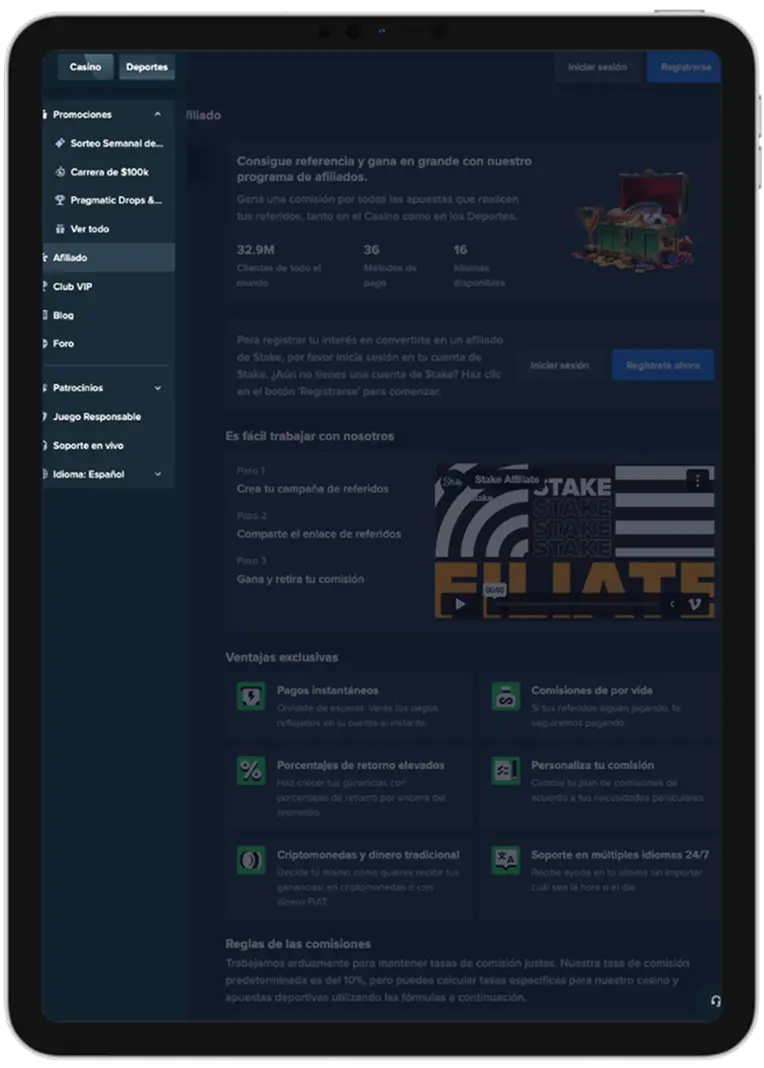Click the Porcentajes de retorno percent icon

[x=251, y=771]
